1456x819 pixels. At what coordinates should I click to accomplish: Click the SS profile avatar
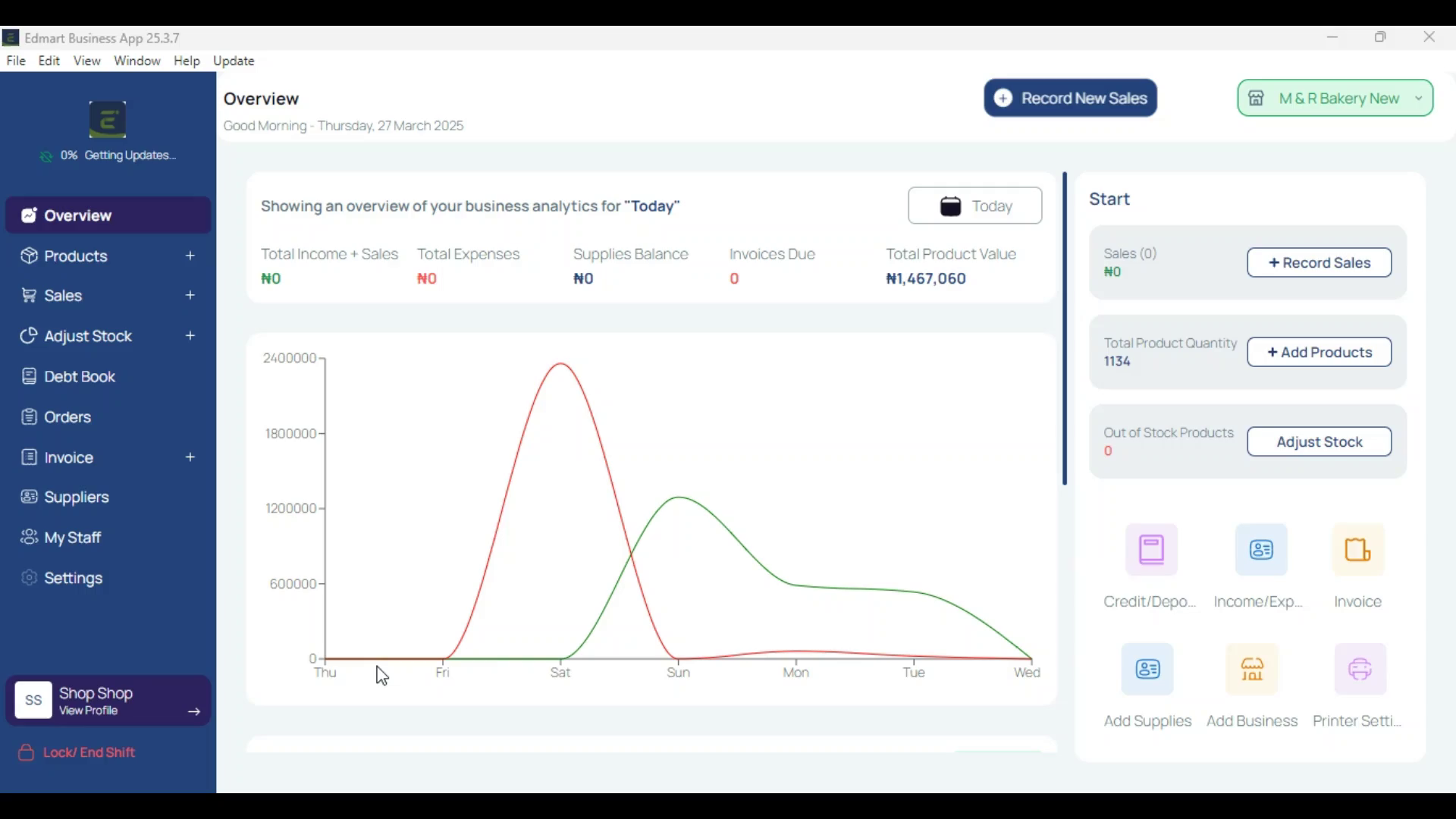pos(33,701)
